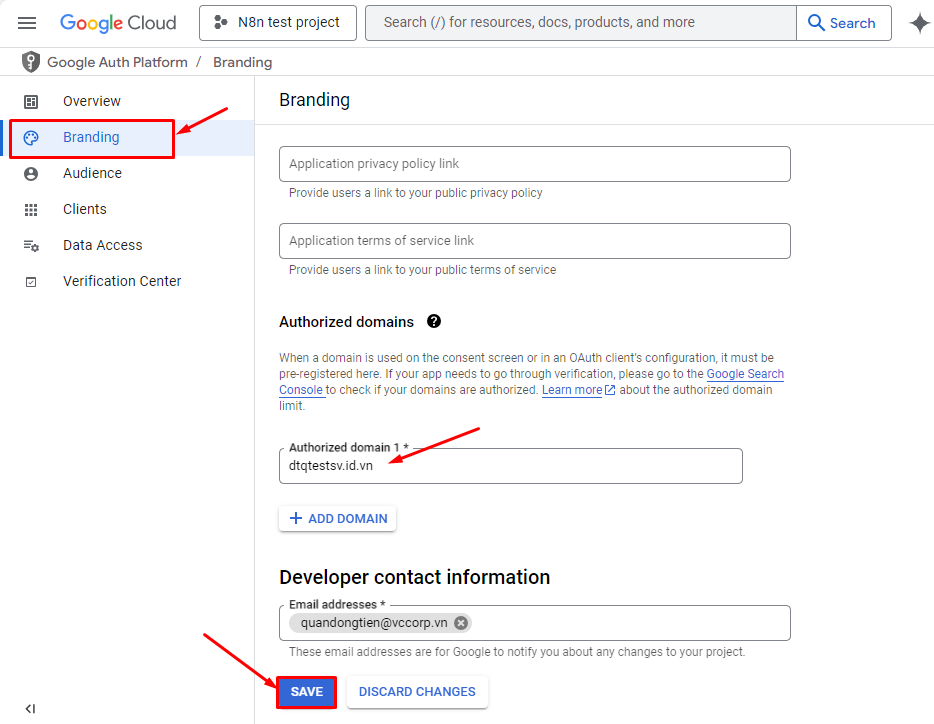This screenshot has height=724, width=934.
Task: Click the Branding breadcrumb text
Action: pyautogui.click(x=242, y=62)
